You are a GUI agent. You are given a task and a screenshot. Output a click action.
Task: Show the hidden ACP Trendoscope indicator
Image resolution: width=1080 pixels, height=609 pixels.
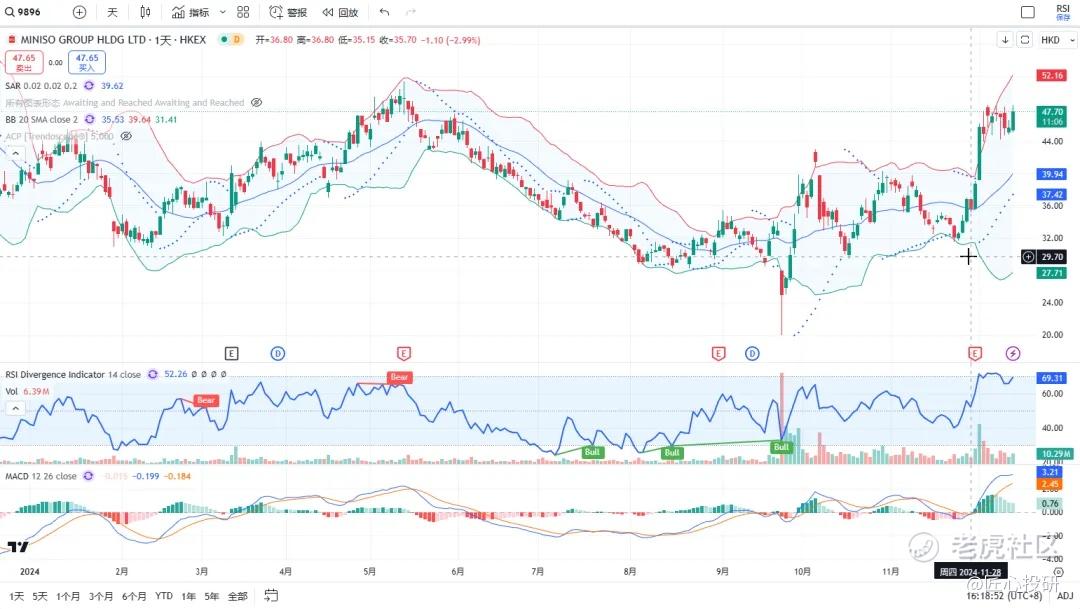[x=126, y=136]
